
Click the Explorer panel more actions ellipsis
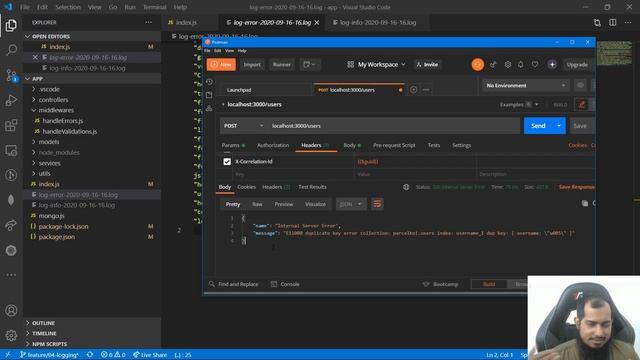click(x=149, y=22)
